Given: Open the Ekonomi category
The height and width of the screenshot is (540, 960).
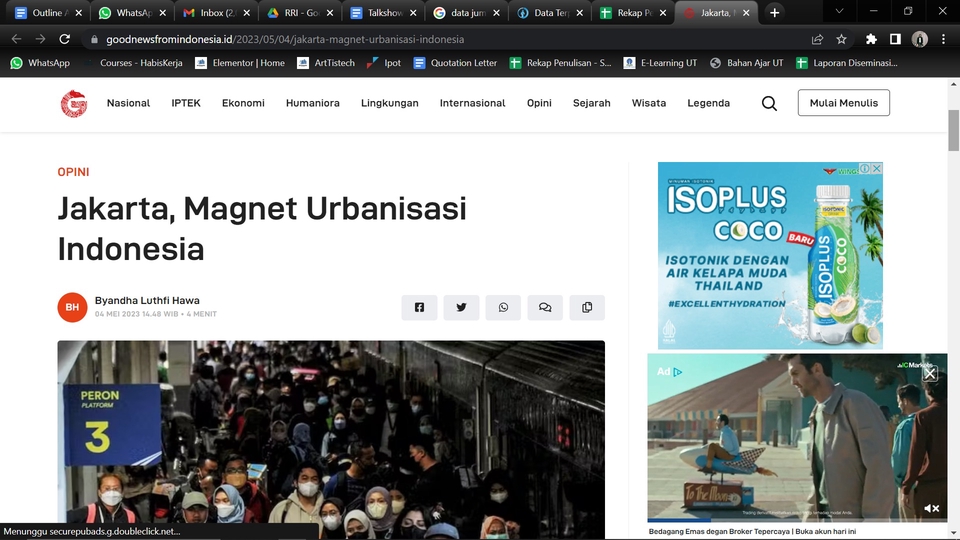Looking at the screenshot, I should 243,103.
